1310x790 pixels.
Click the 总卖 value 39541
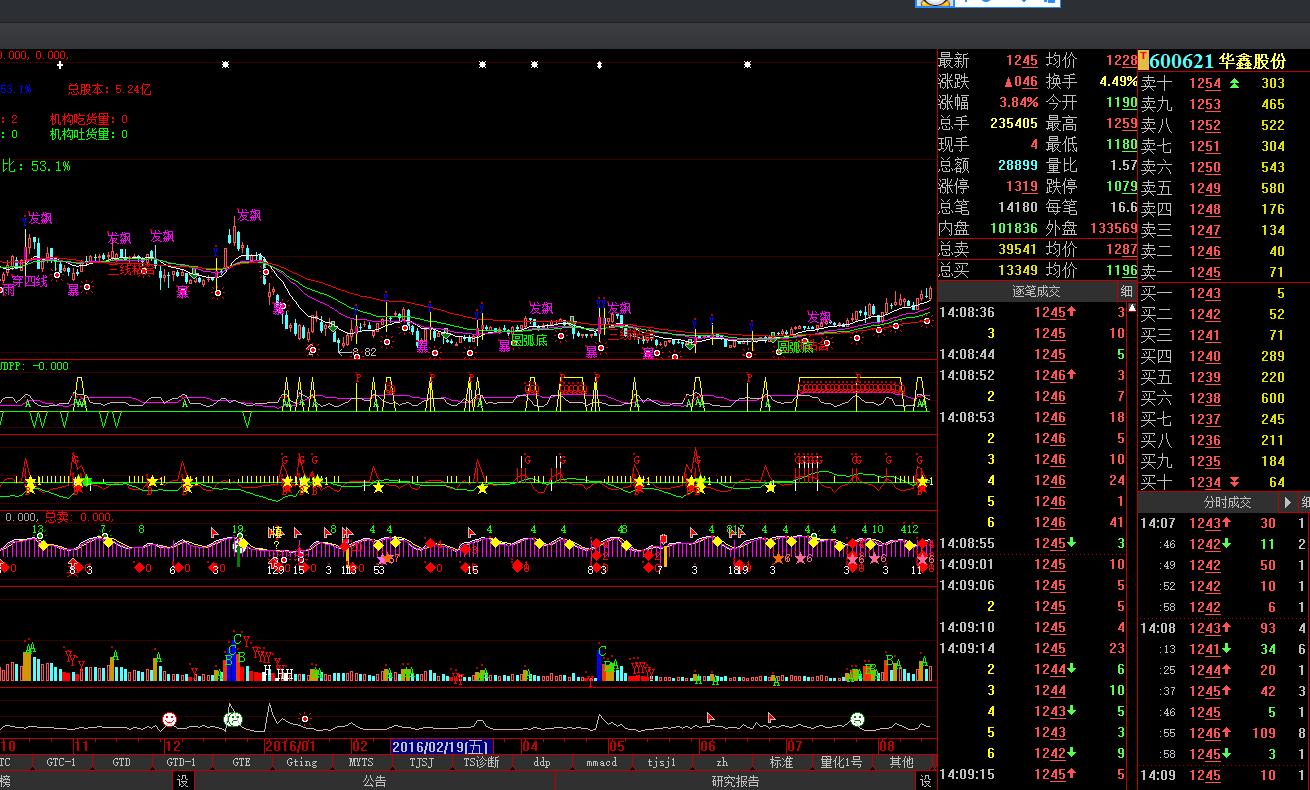(x=1018, y=250)
